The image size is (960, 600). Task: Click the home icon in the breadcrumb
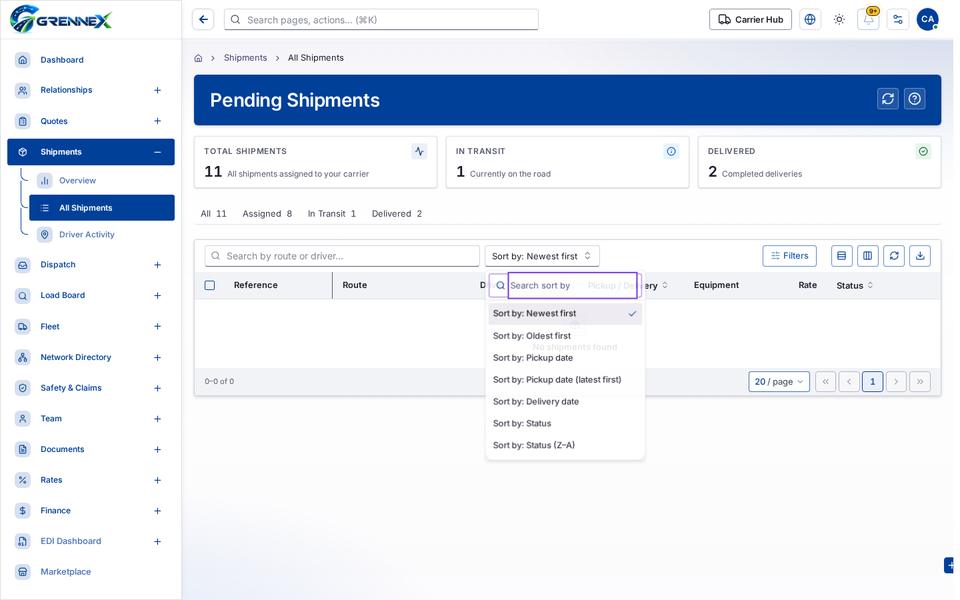pyautogui.click(x=198, y=58)
